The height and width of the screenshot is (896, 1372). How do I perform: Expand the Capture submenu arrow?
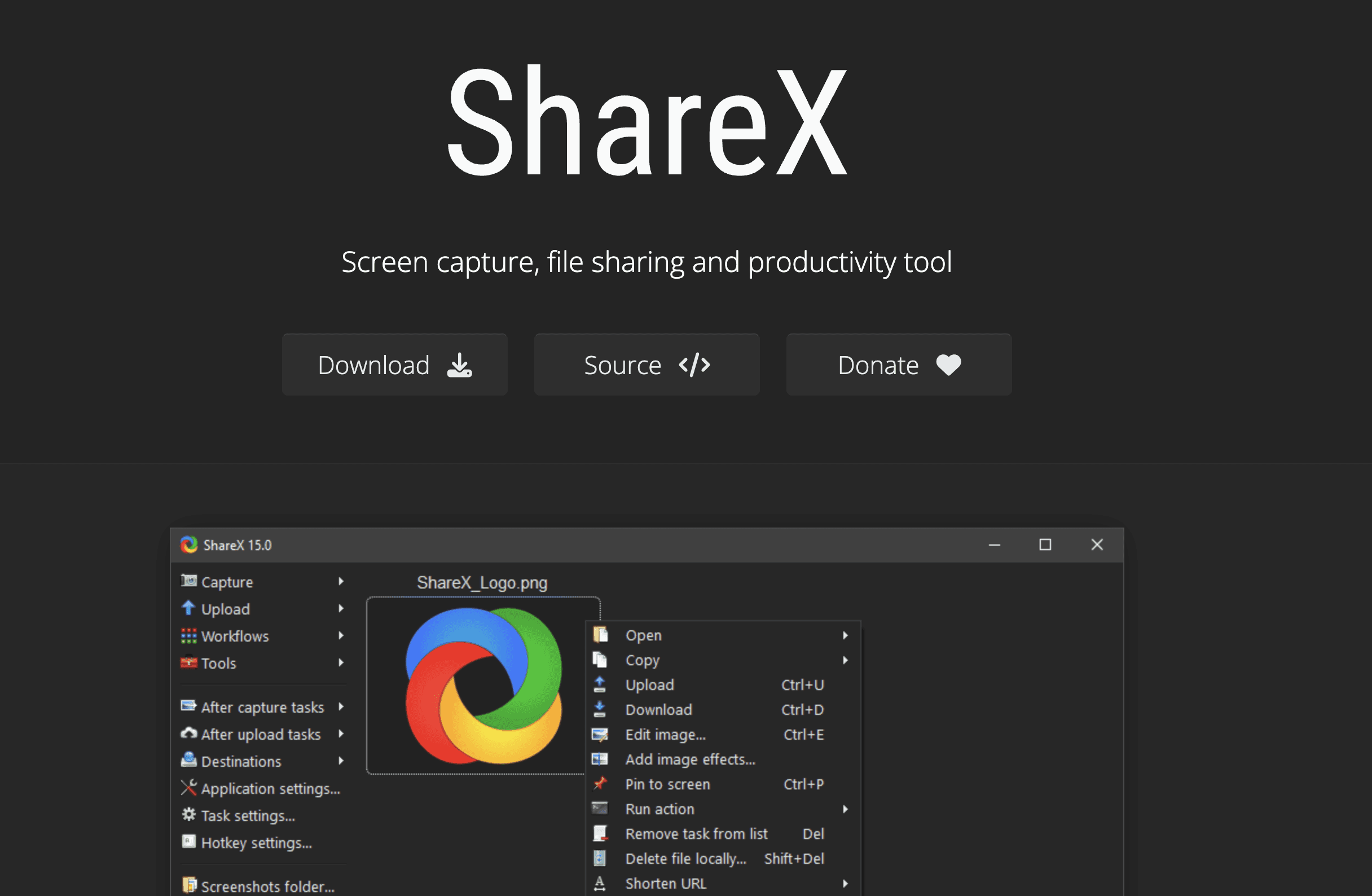[341, 581]
